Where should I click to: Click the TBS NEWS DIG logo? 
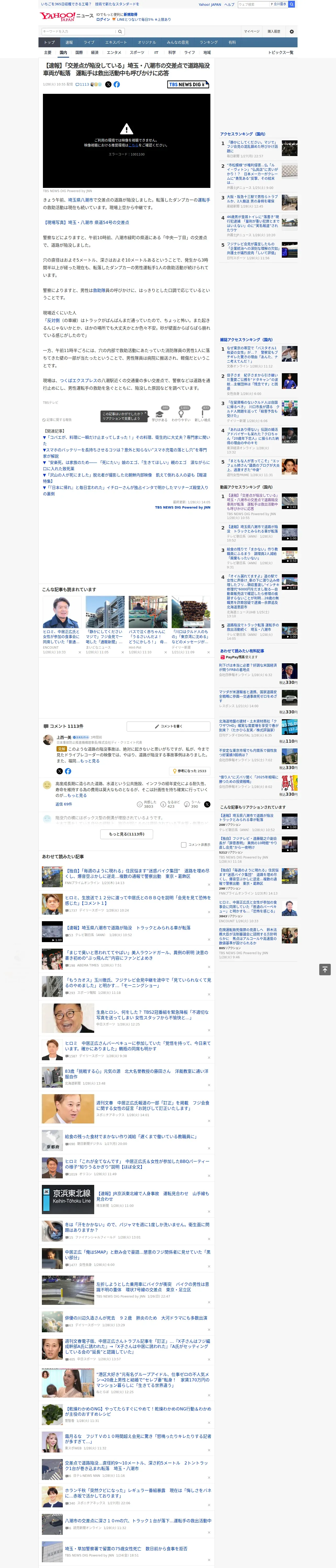coord(188,85)
